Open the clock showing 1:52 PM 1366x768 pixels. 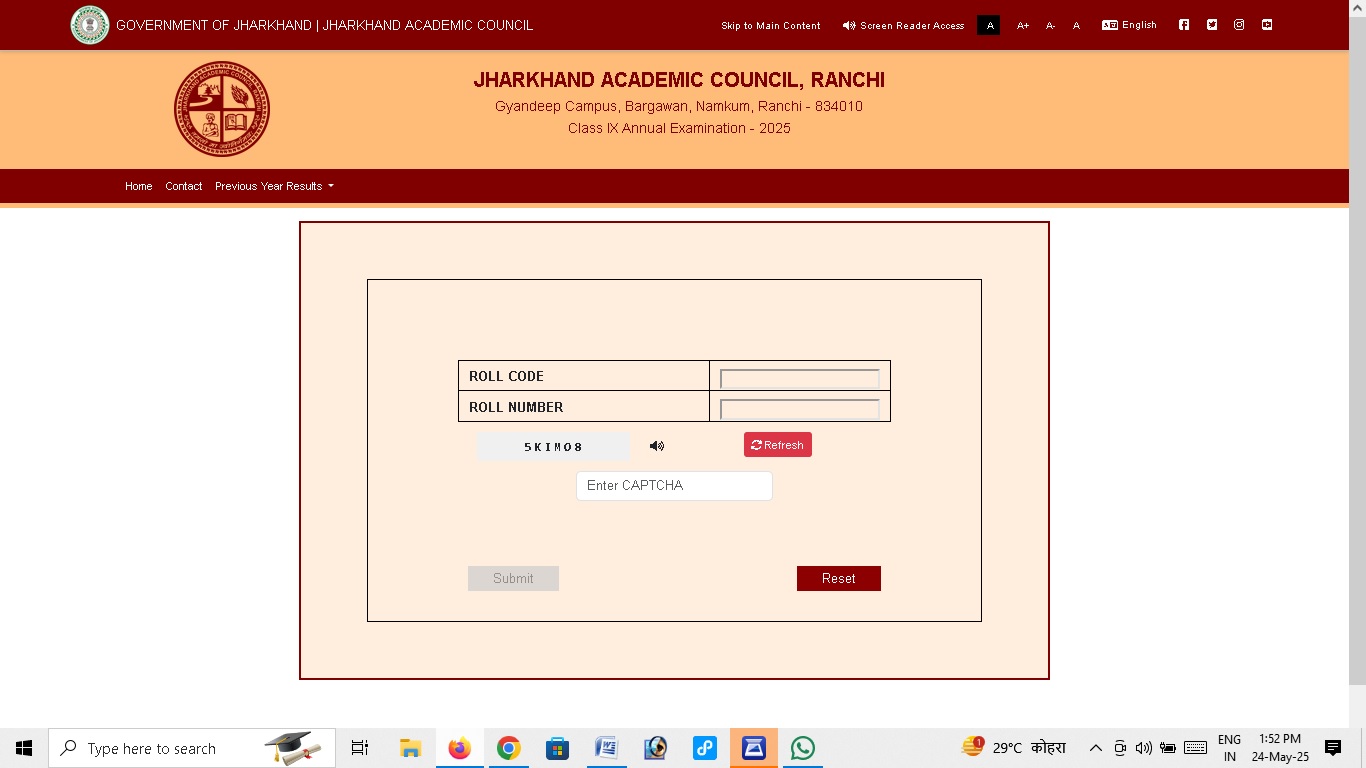(x=1280, y=748)
